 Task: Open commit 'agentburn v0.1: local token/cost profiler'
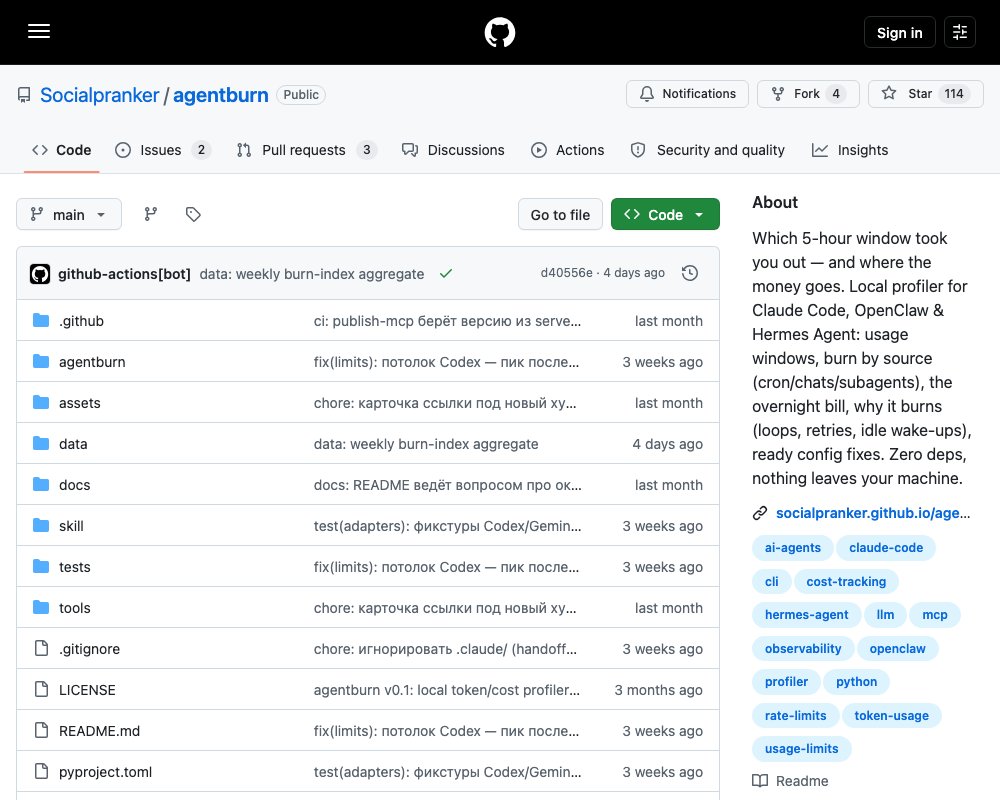click(446, 690)
